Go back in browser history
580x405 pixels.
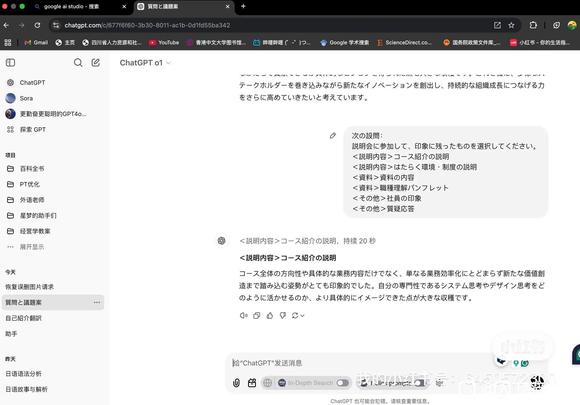6,25
